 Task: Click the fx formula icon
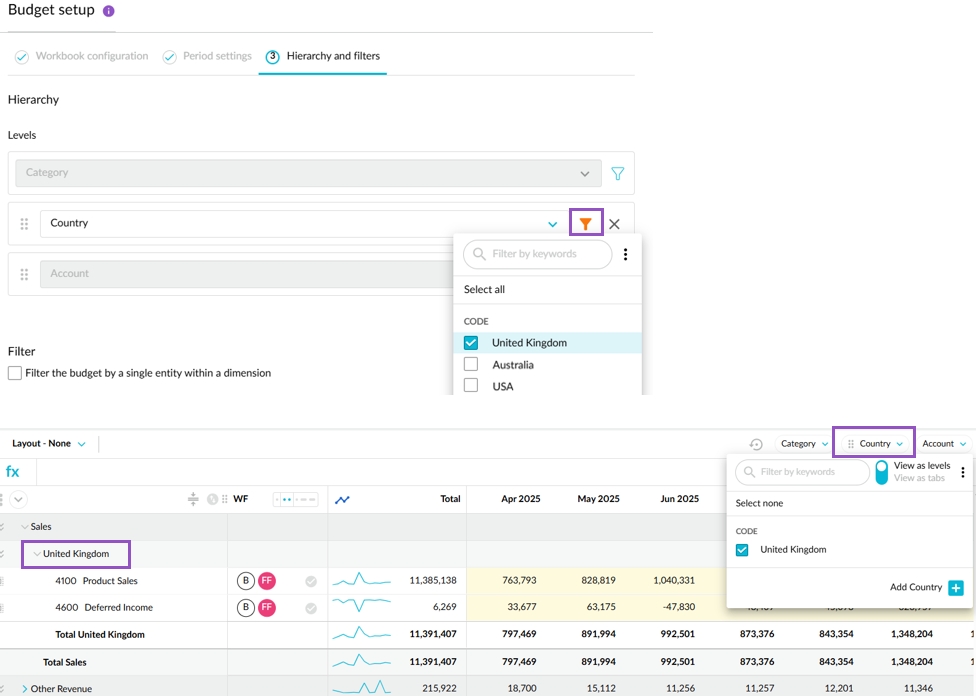(x=13, y=472)
